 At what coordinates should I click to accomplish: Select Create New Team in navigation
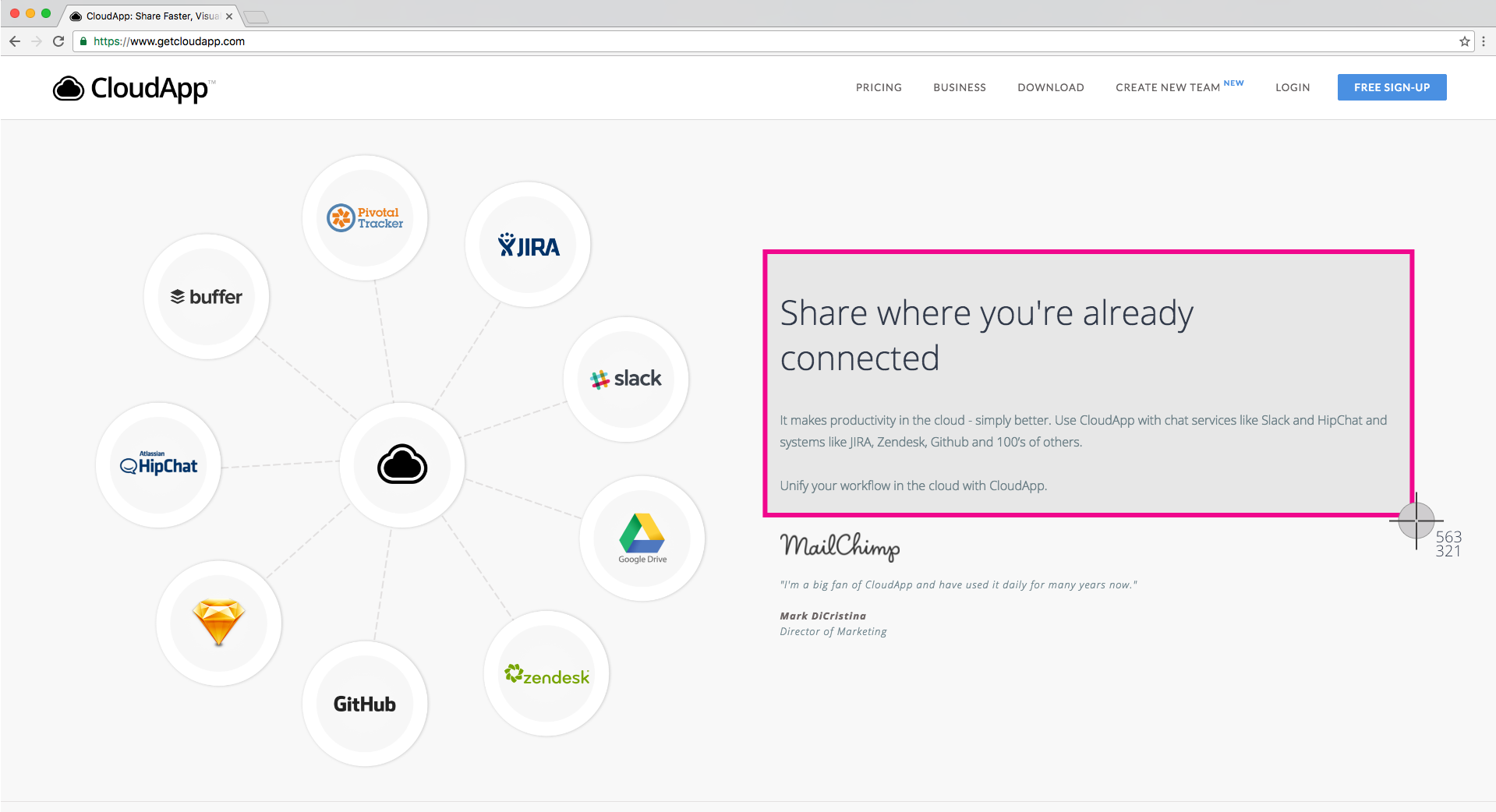point(1167,88)
